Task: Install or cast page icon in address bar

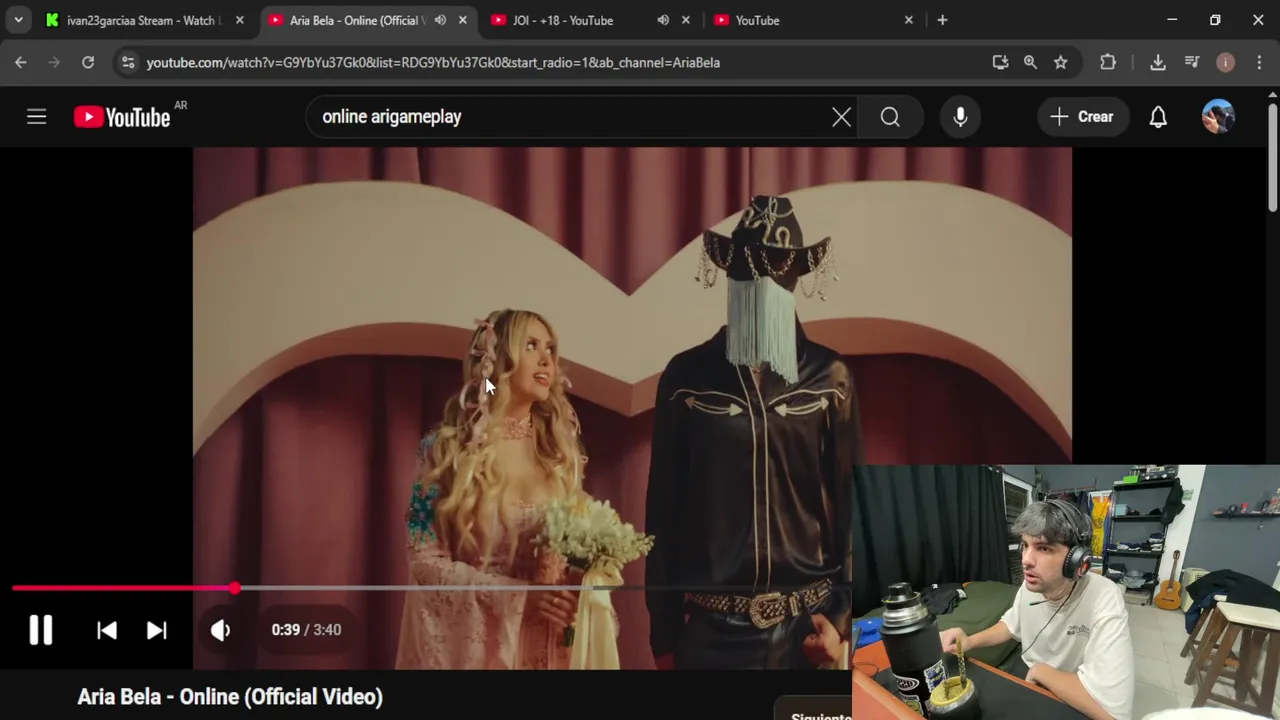Action: click(x=1000, y=62)
